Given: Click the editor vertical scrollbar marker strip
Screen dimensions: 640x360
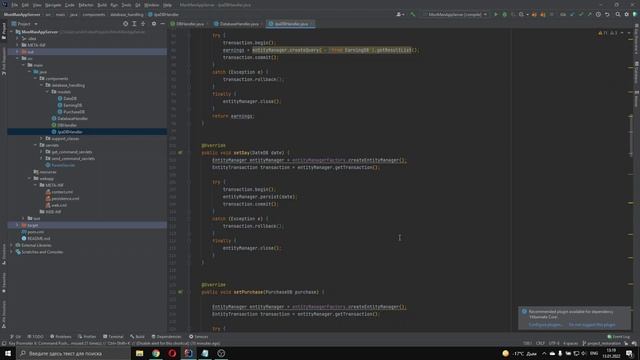Looking at the screenshot, I should [x=631, y=180].
